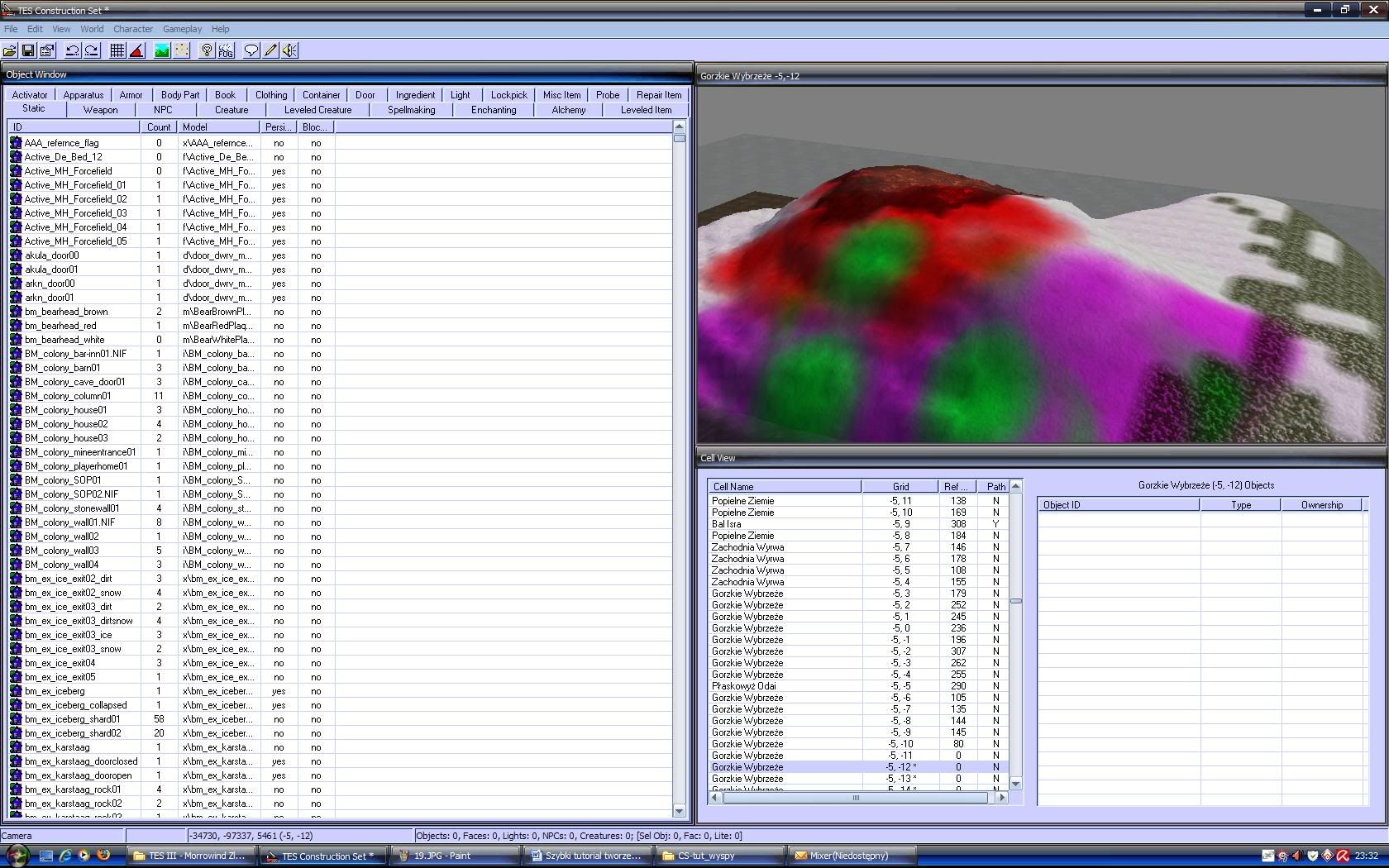Screen dimensions: 1389x868
Task: Open Script editor pencil icon
Action: 270,50
